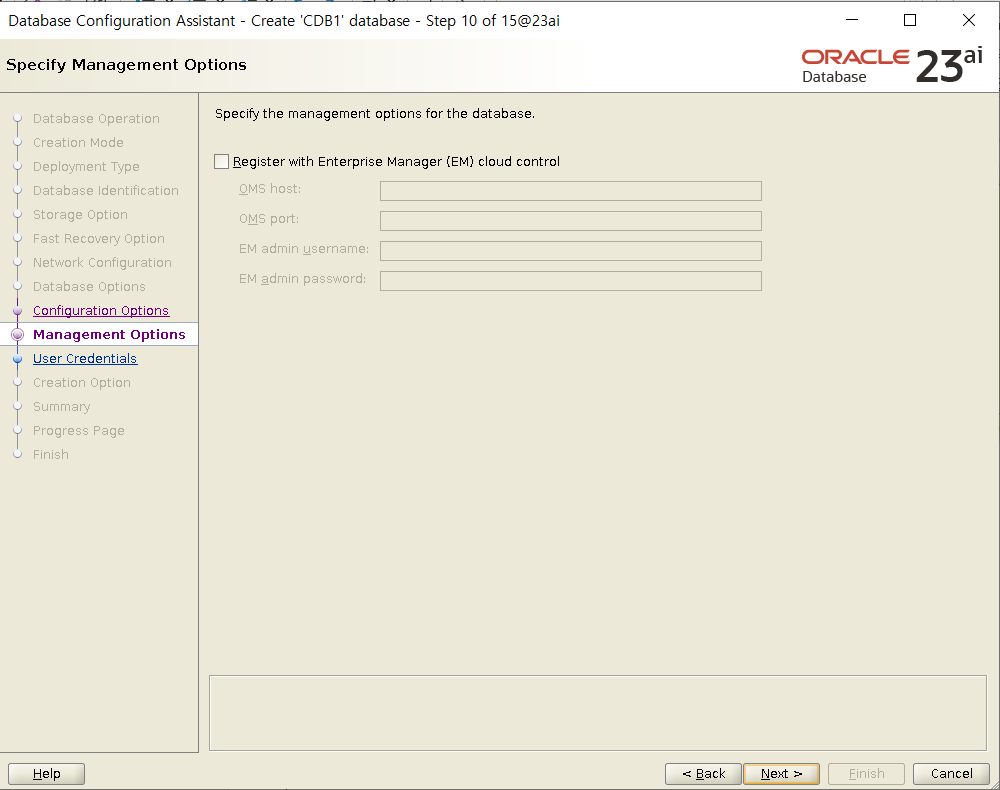Click the Oracle Database 23ai logo
Viewport: 1000px width, 790px height.
point(892,66)
